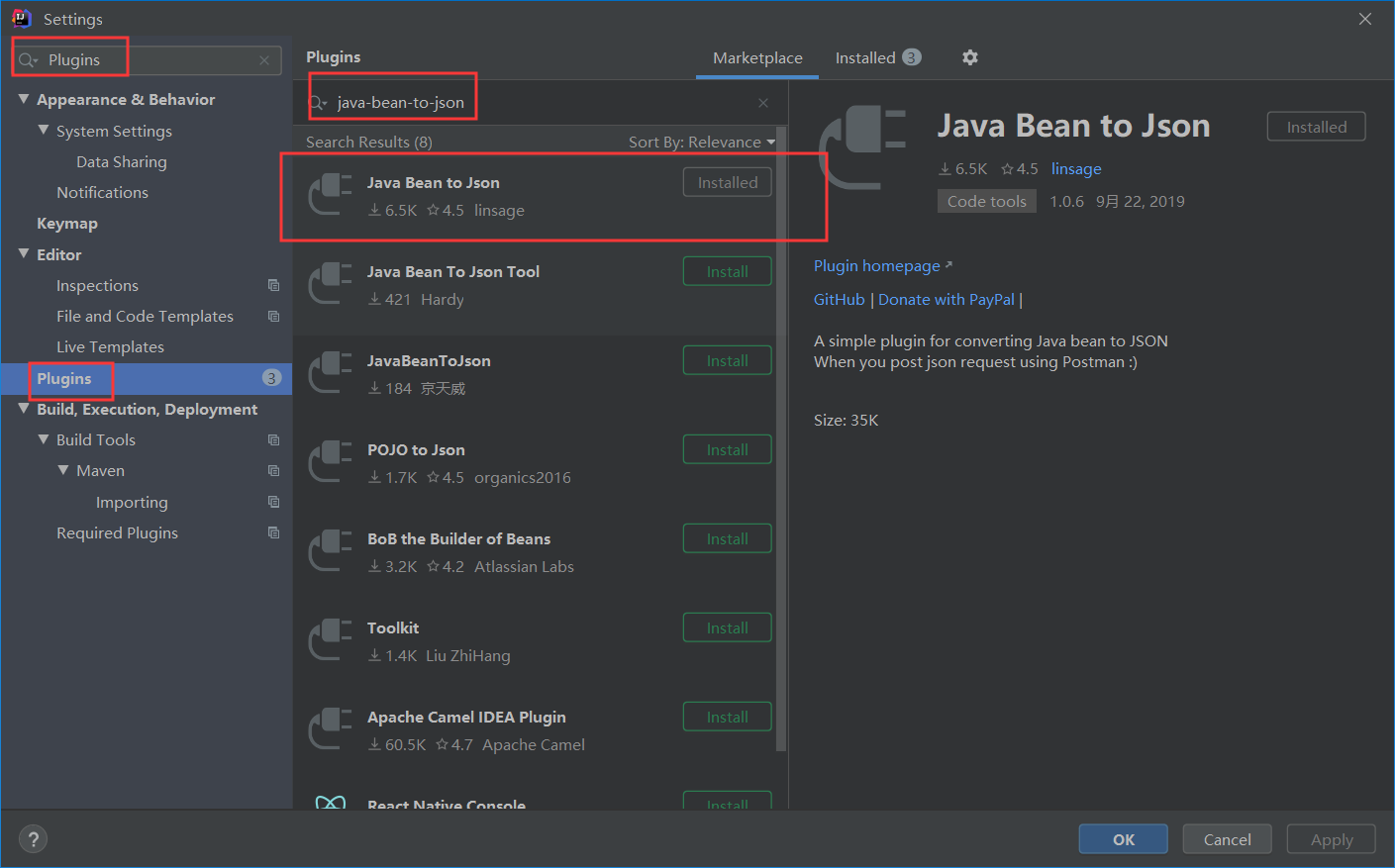Switch to the Installed tab

point(866,57)
